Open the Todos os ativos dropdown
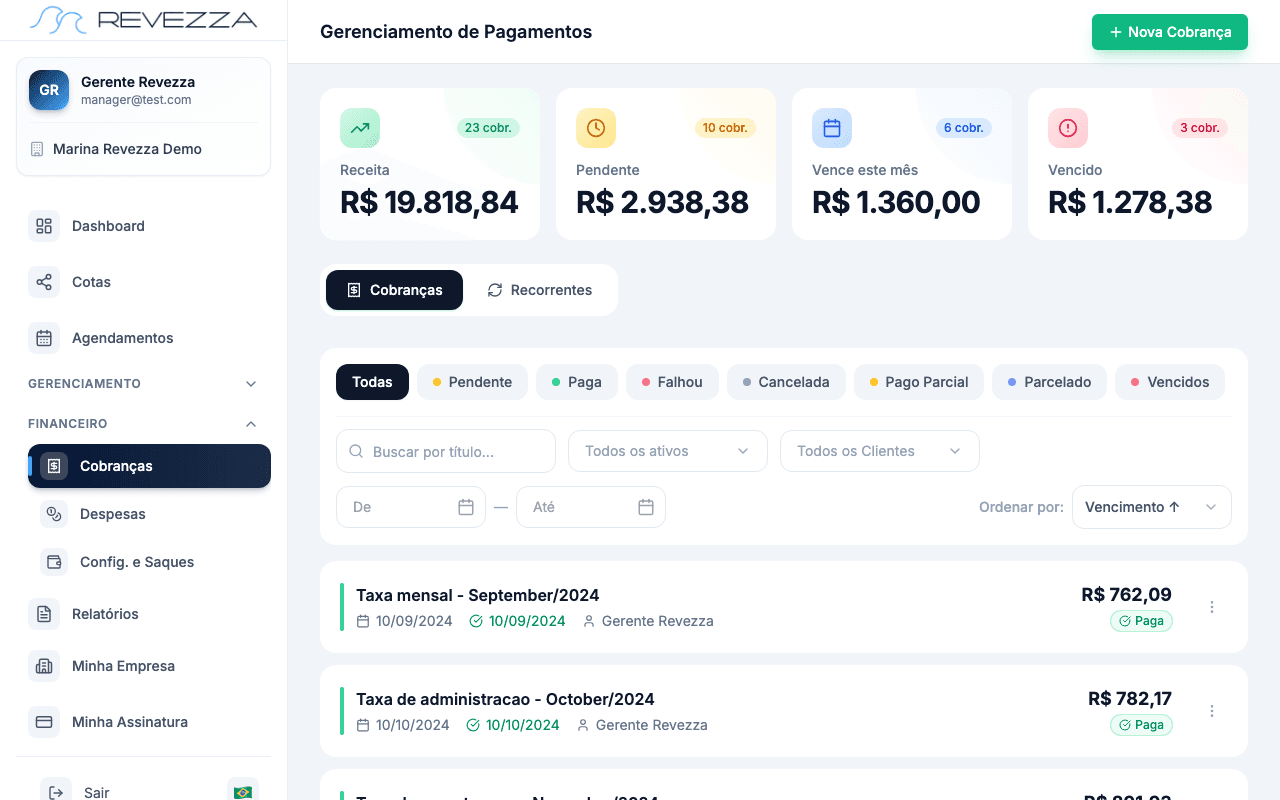Image resolution: width=1280 pixels, height=800 pixels. click(668, 451)
